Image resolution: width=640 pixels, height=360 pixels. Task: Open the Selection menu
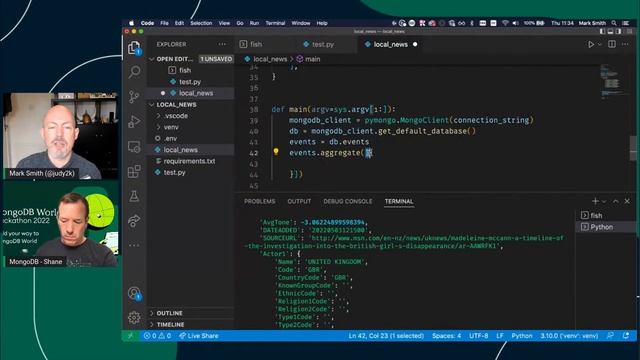click(x=201, y=23)
